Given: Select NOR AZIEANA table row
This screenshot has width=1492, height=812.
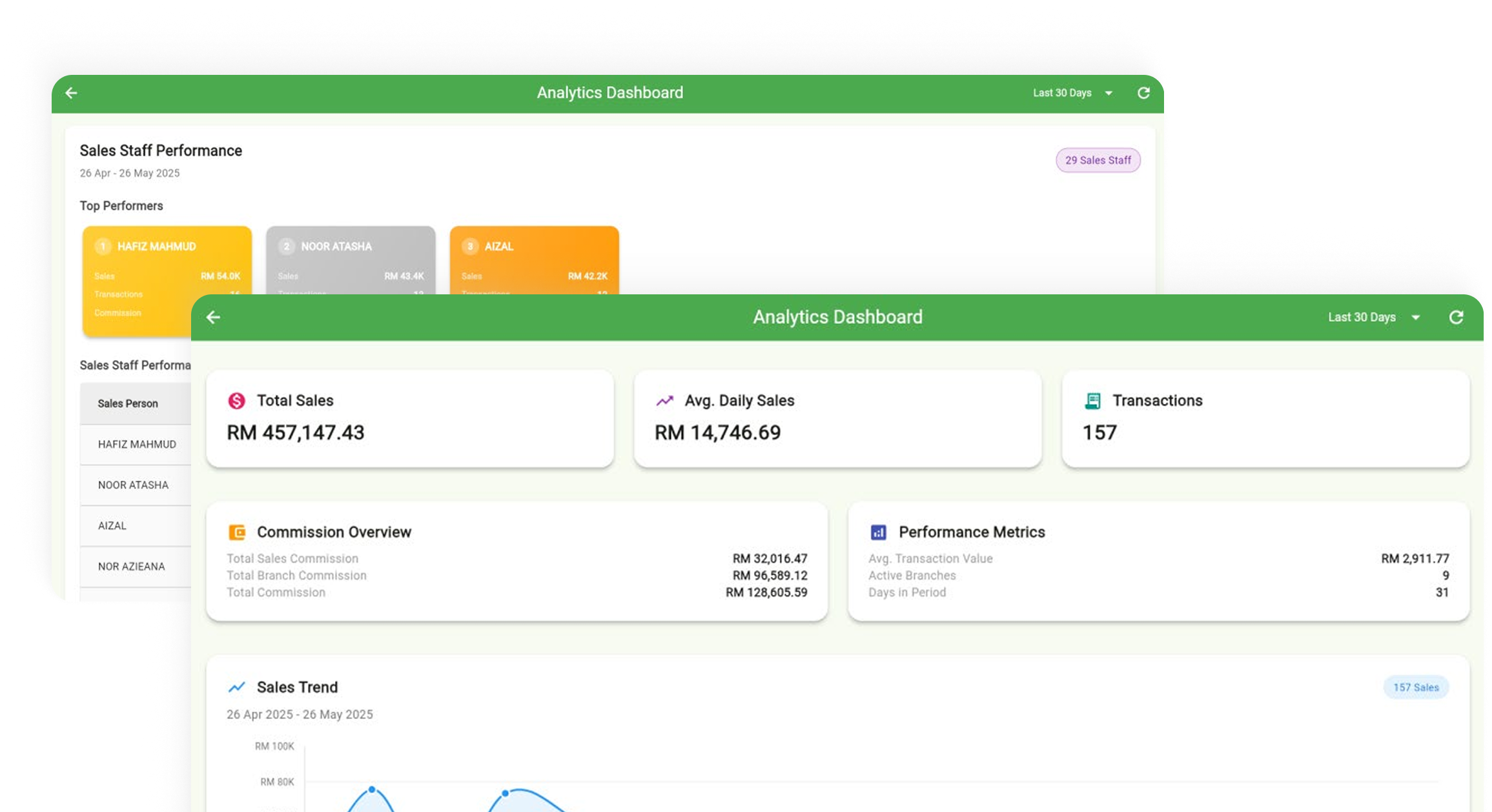Looking at the screenshot, I should click(132, 567).
